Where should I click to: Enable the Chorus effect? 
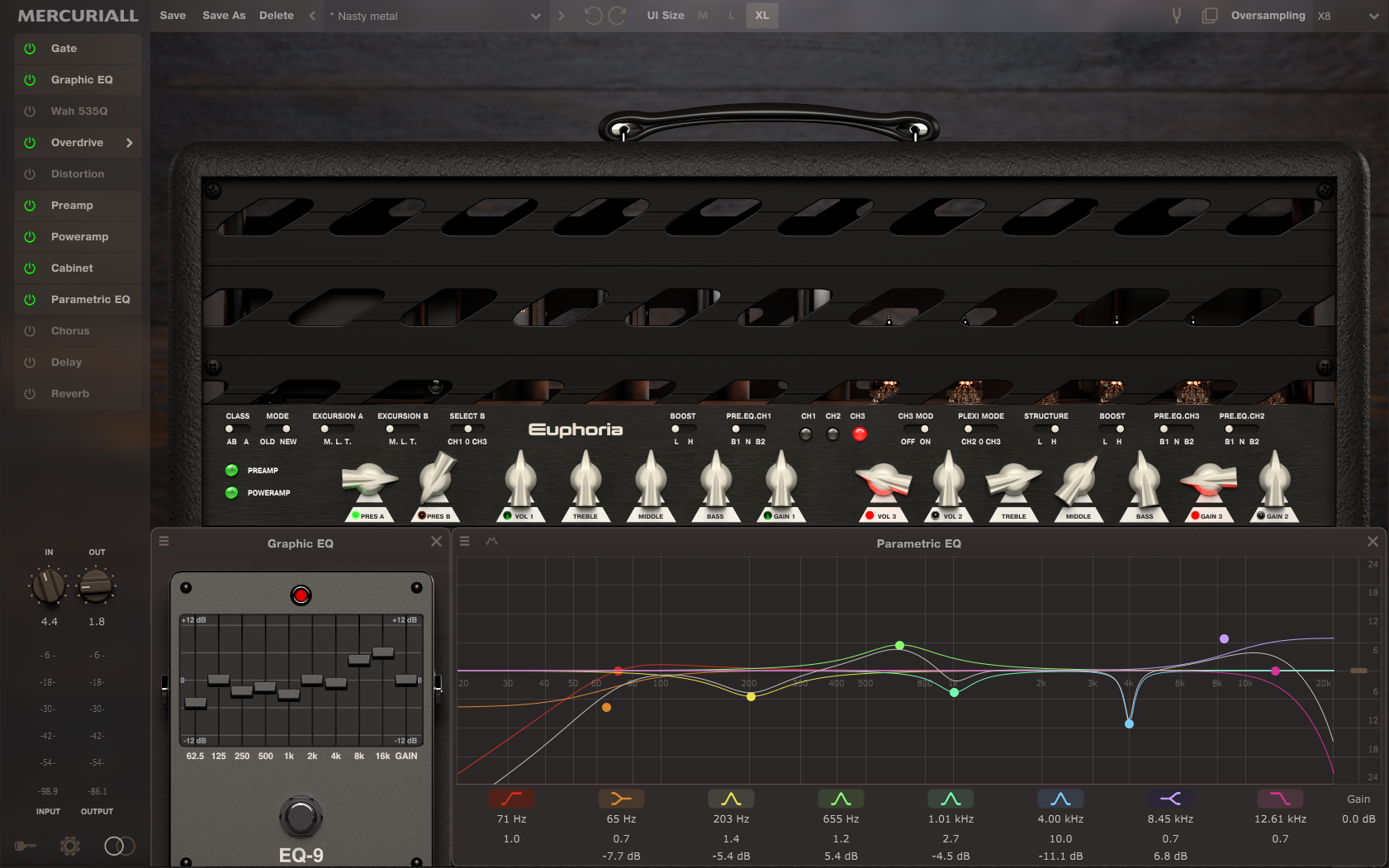tap(31, 330)
